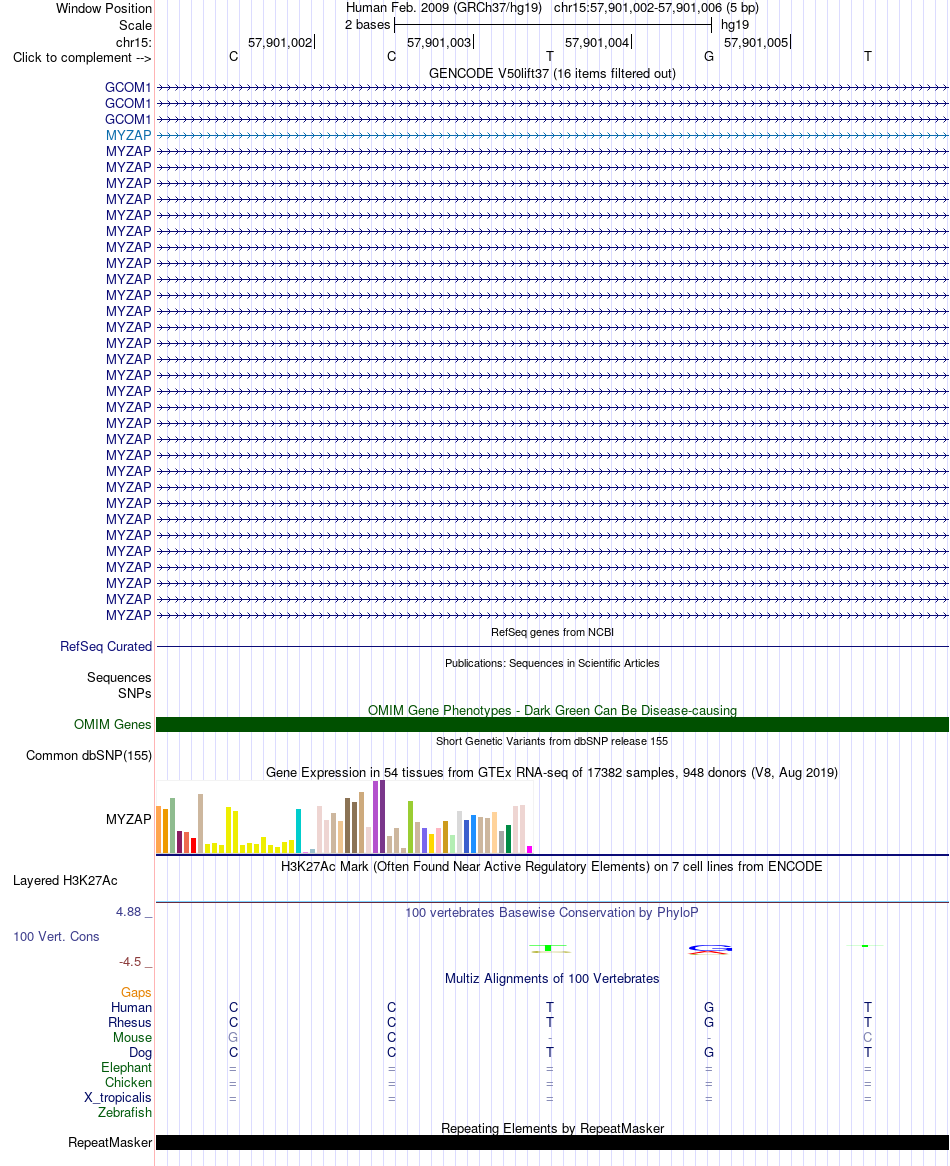This screenshot has height=1166, width=950.
Task: Click the Elephant species label
Action: pos(126,1068)
